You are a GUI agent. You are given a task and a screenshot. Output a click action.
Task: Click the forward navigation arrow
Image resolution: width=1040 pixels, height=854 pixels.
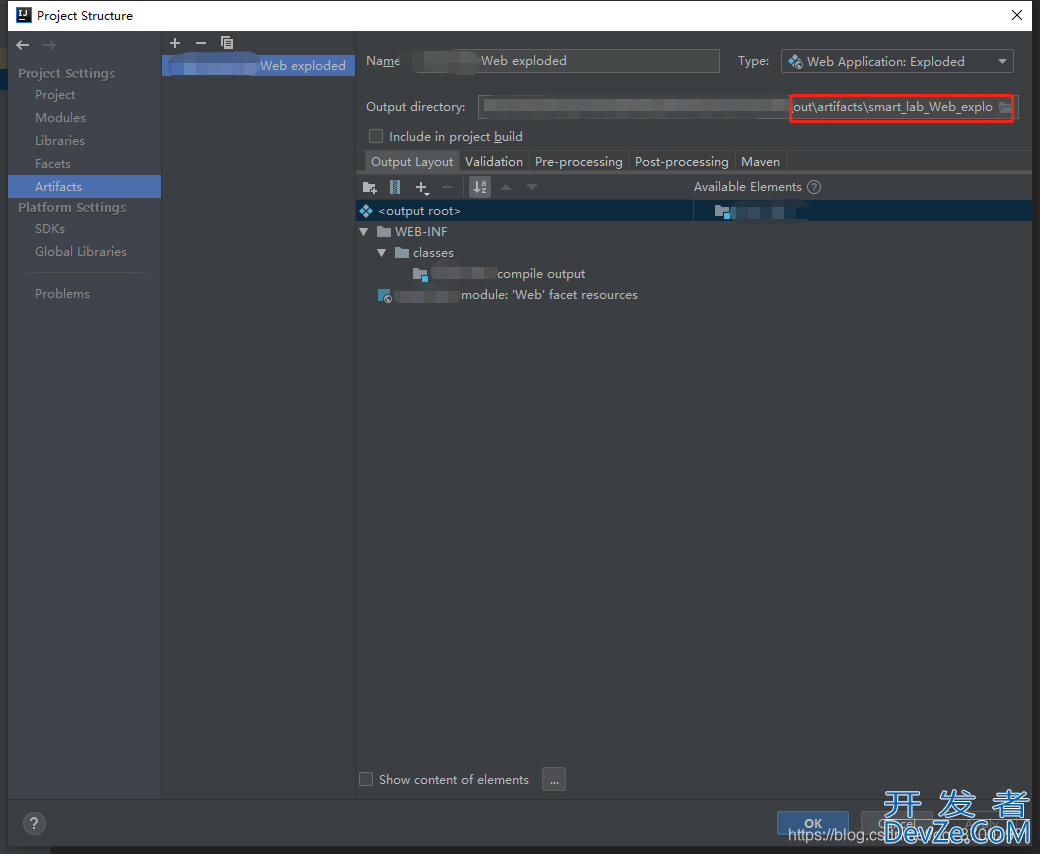point(49,45)
